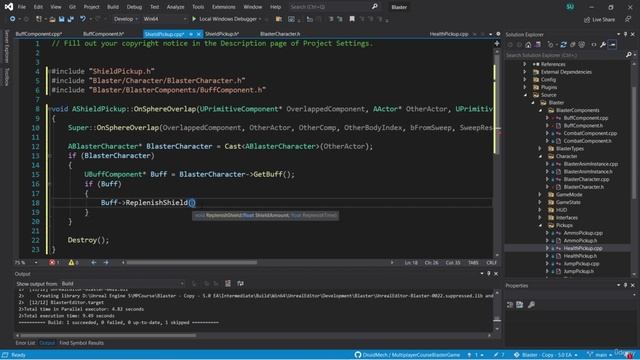Expand the External Dependencies node
This screenshot has width=640, height=360.
click(x=525, y=72)
